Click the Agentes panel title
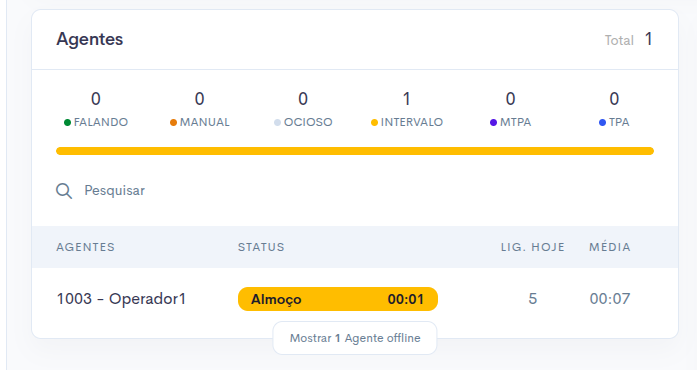The height and width of the screenshot is (370, 697). click(x=90, y=39)
